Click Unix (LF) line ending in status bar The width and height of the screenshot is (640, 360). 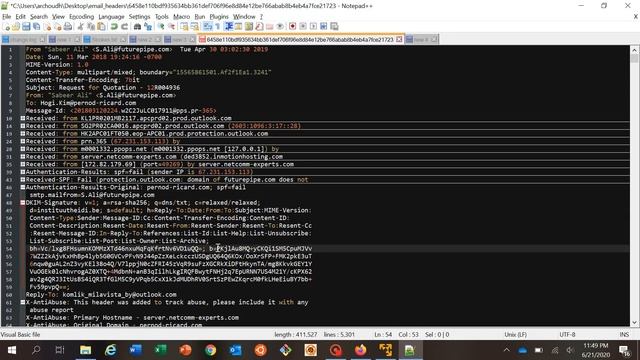click(x=515, y=334)
